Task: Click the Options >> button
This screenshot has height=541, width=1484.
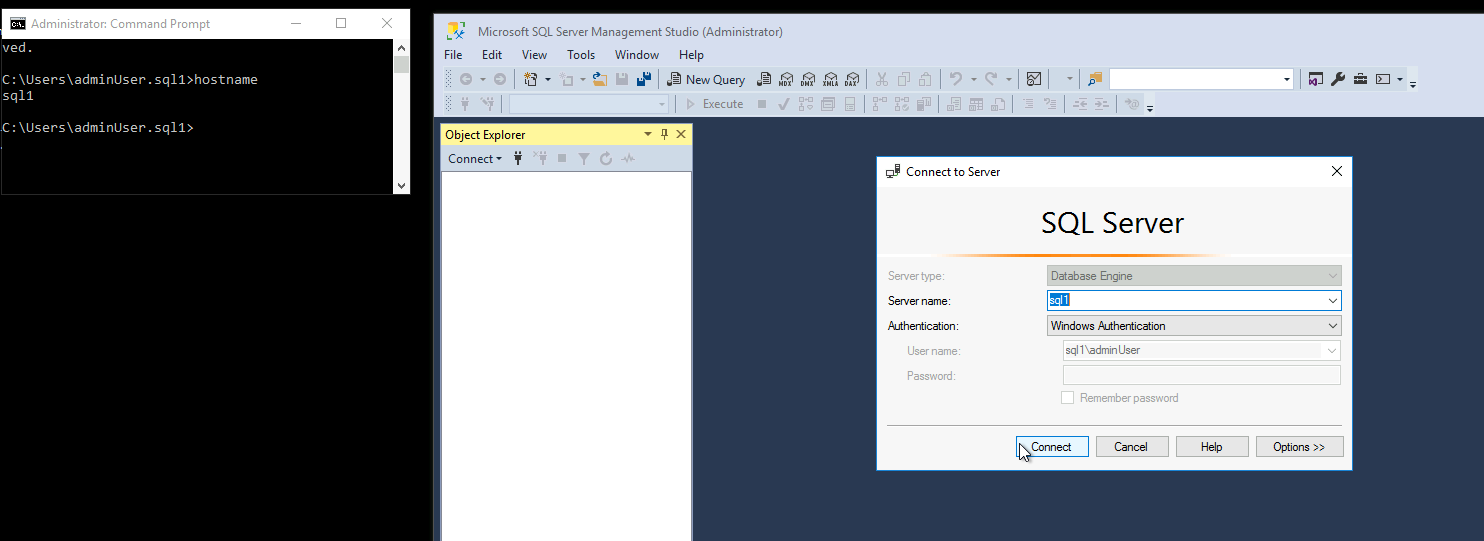Action: click(x=1300, y=447)
